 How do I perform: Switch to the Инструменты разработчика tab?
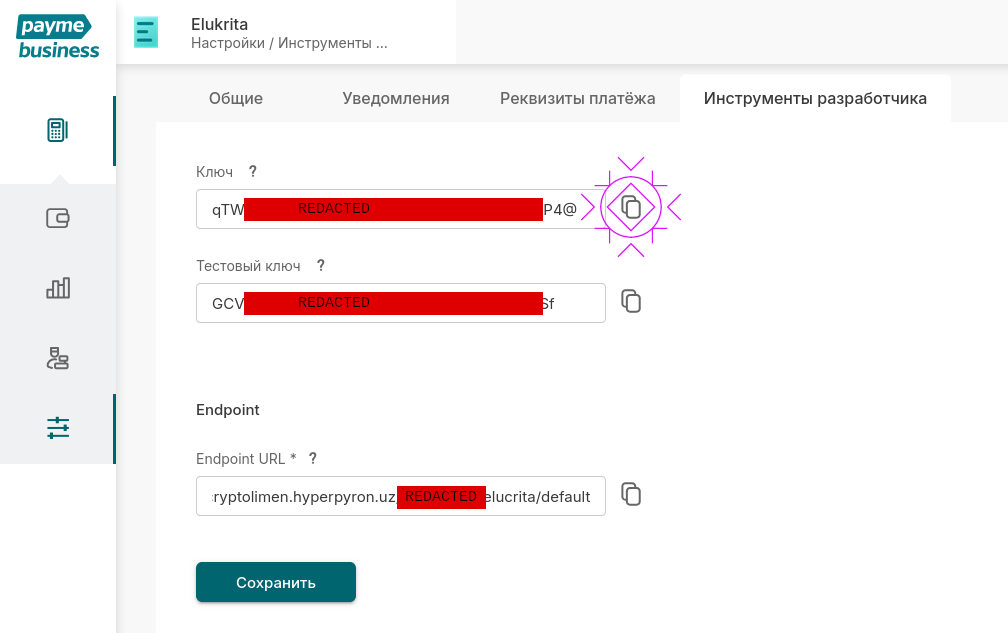(x=814, y=97)
